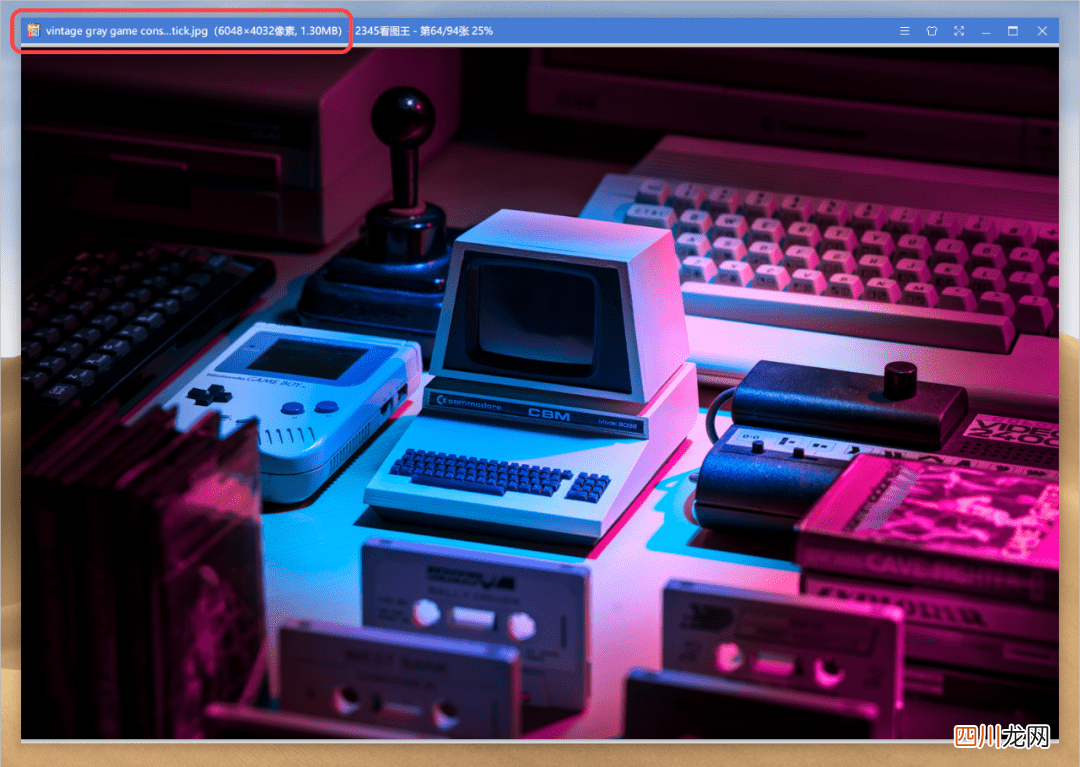
Task: Click the image dimensions text 6048×4032像素, 1.30MB
Action: click(x=278, y=31)
